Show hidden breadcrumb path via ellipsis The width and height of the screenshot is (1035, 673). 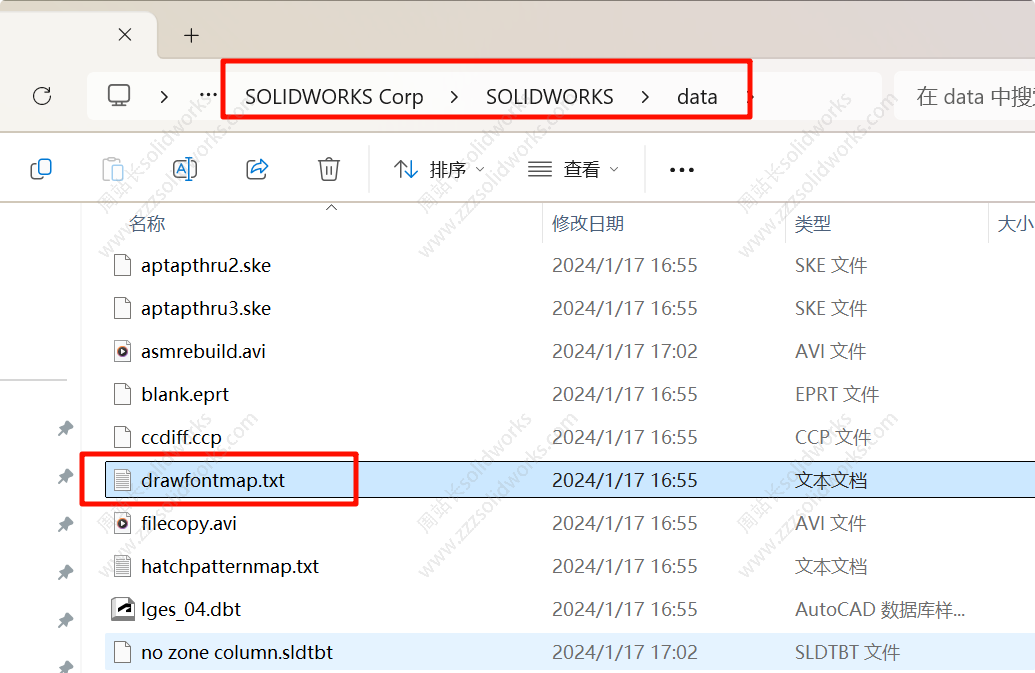[209, 96]
